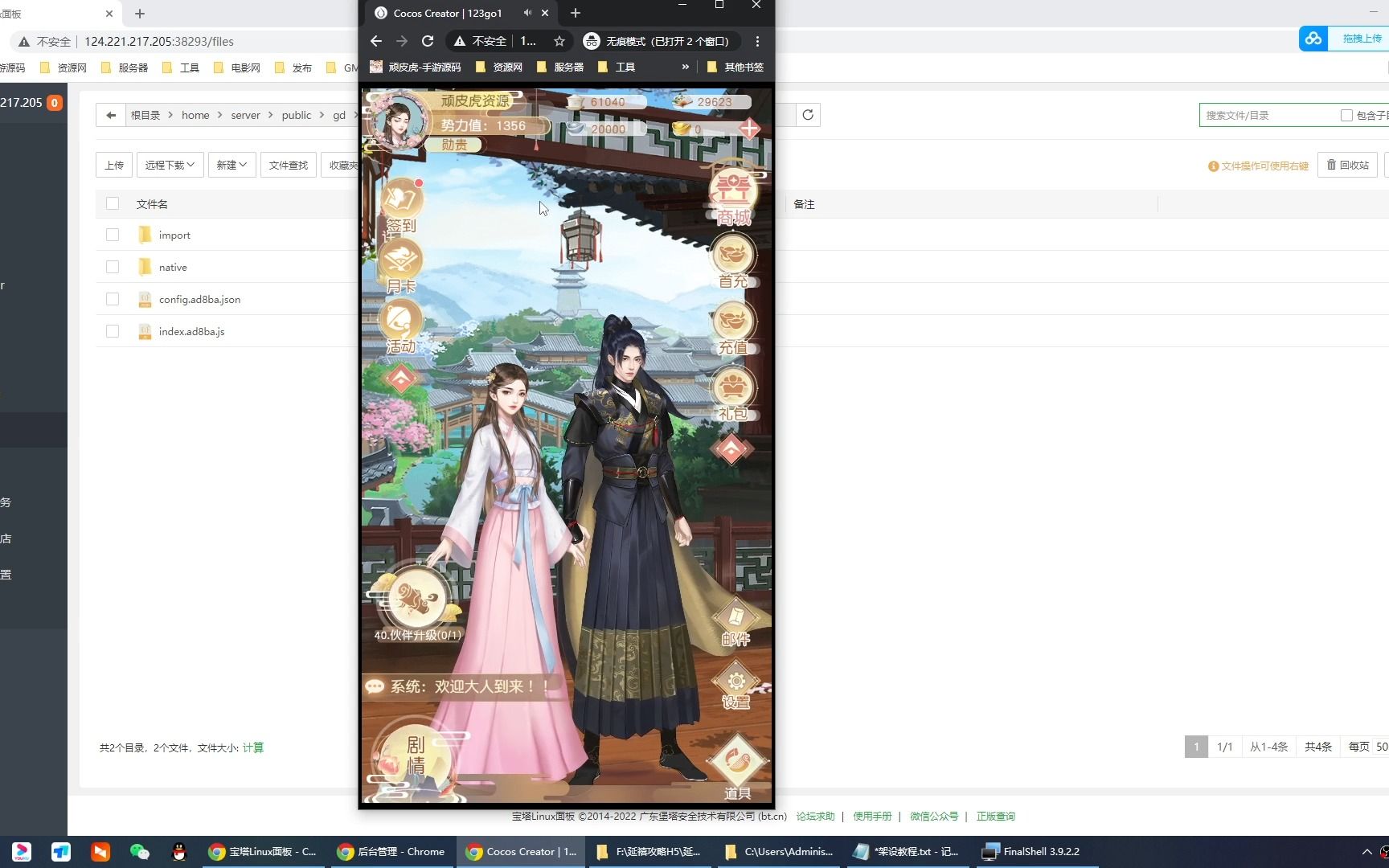Go to the server path segment
Screen dimensions: 1389x868
245,115
